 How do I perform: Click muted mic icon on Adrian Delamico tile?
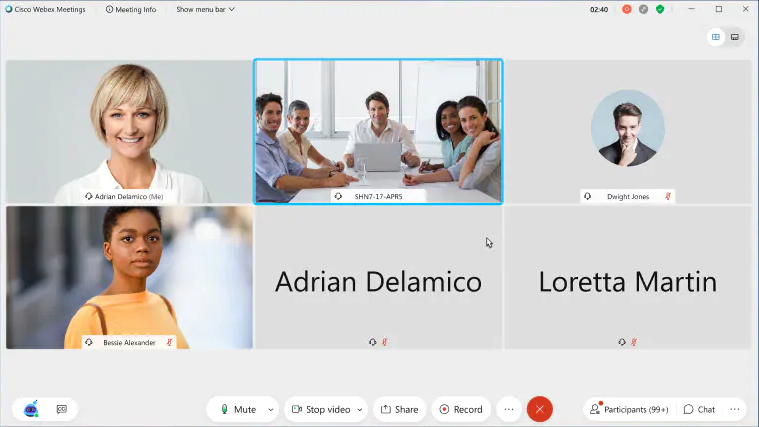(384, 342)
